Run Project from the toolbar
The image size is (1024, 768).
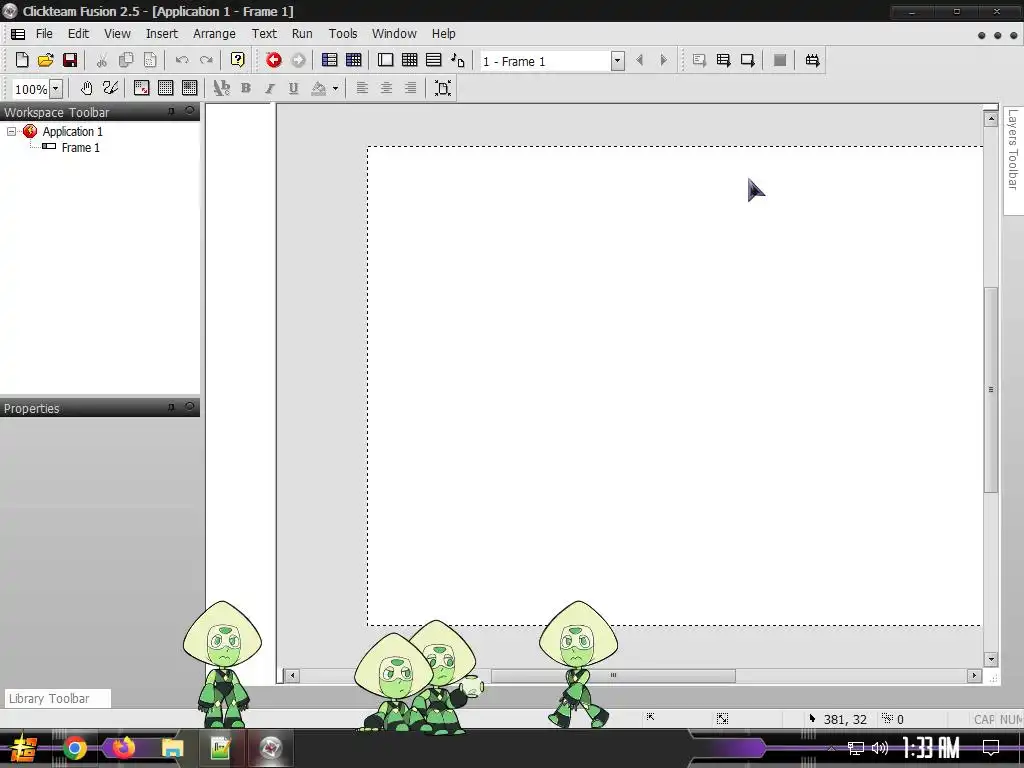699,61
